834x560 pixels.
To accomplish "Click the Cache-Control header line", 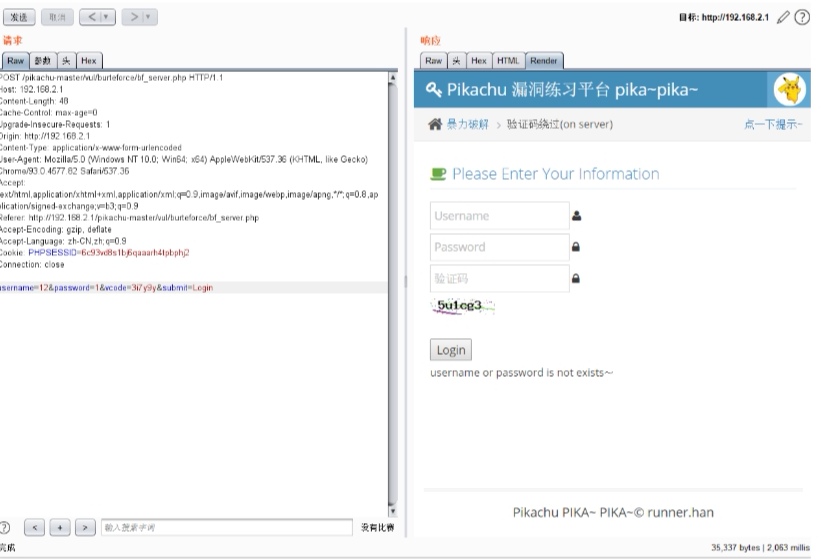I will click(48, 112).
